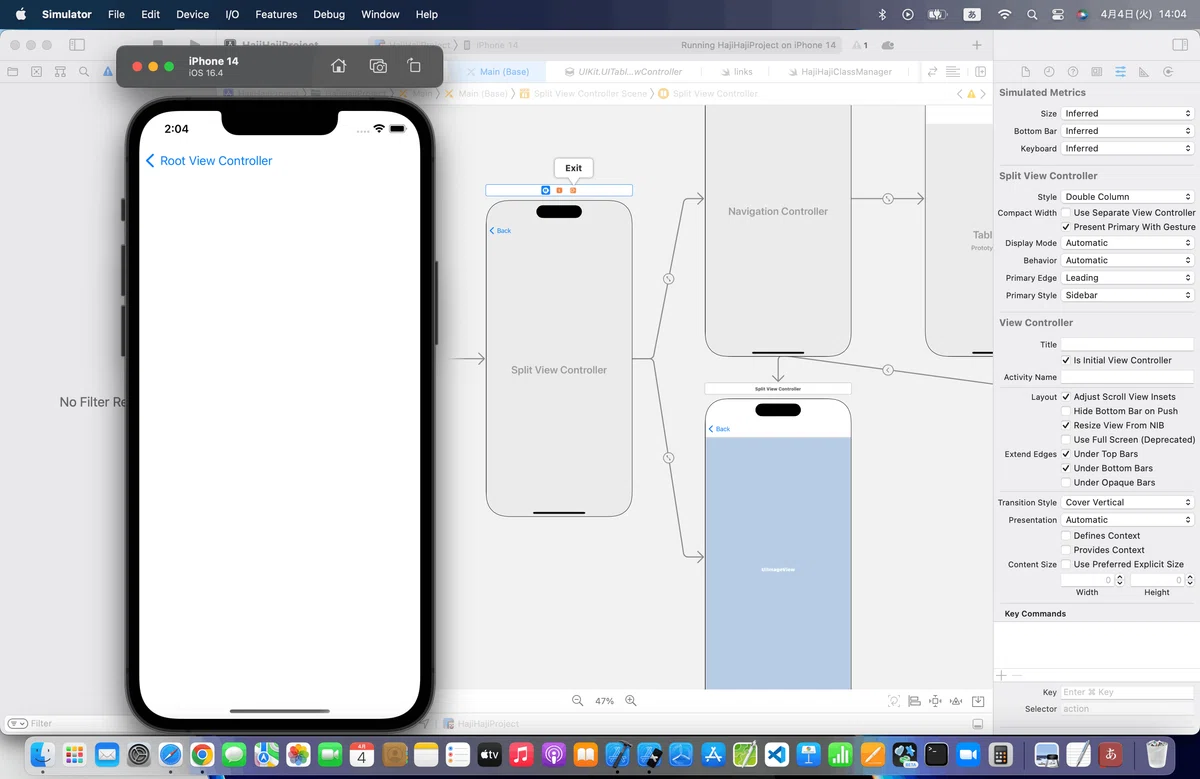Open the project navigator folder icon
The height and width of the screenshot is (779, 1200).
(13, 72)
